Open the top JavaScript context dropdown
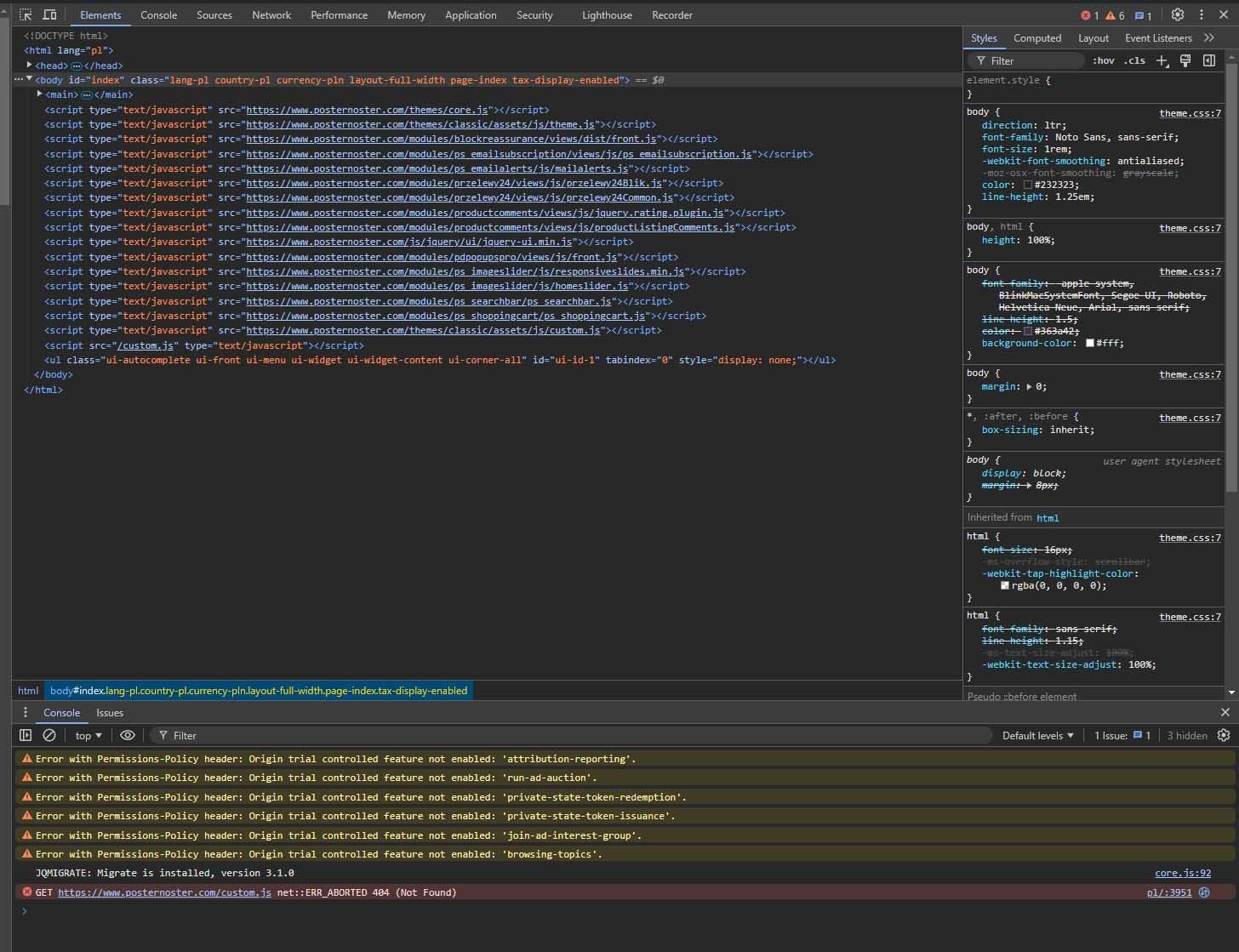 [88, 735]
